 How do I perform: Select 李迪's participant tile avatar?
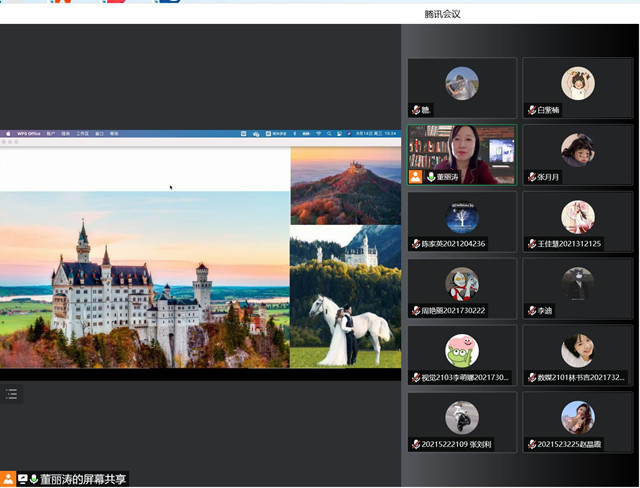tap(578, 284)
